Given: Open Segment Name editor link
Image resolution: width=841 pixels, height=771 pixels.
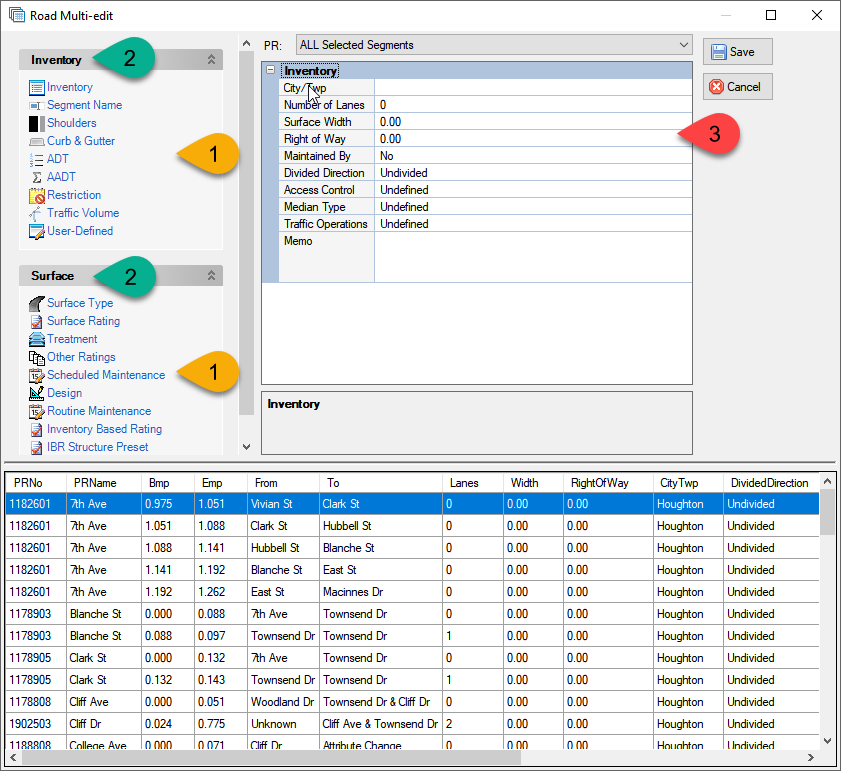Looking at the screenshot, I should pos(84,105).
